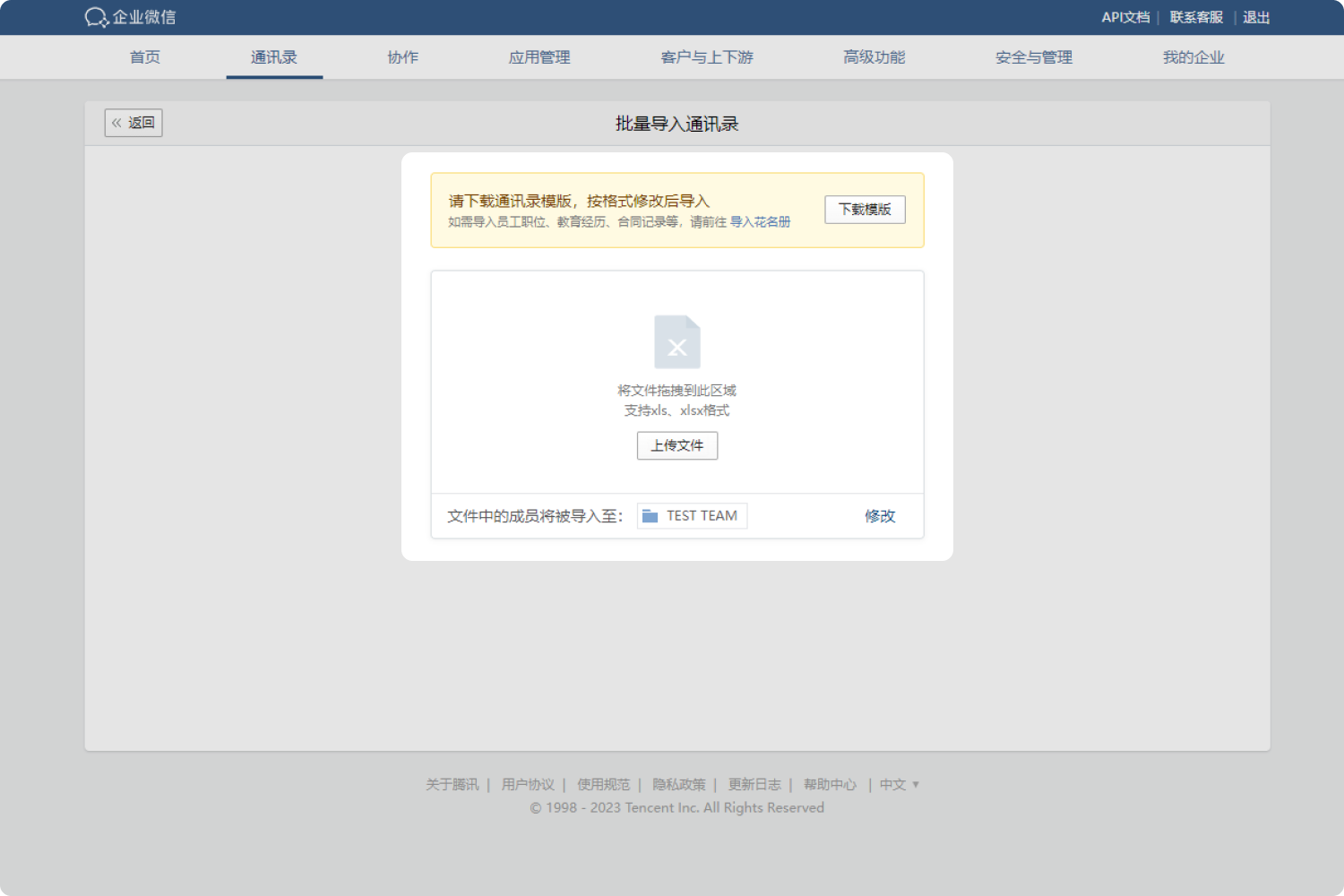Click the 上传文件 button

(677, 445)
